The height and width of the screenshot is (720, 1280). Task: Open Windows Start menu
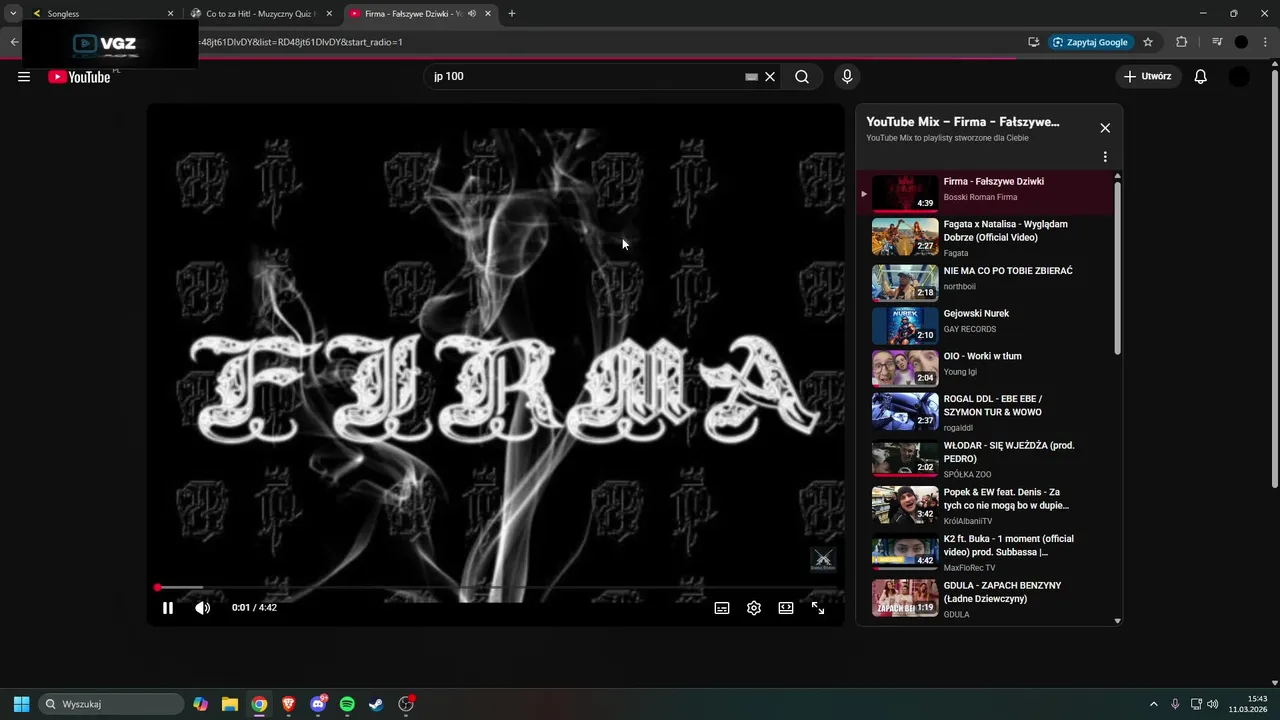tap(21, 704)
